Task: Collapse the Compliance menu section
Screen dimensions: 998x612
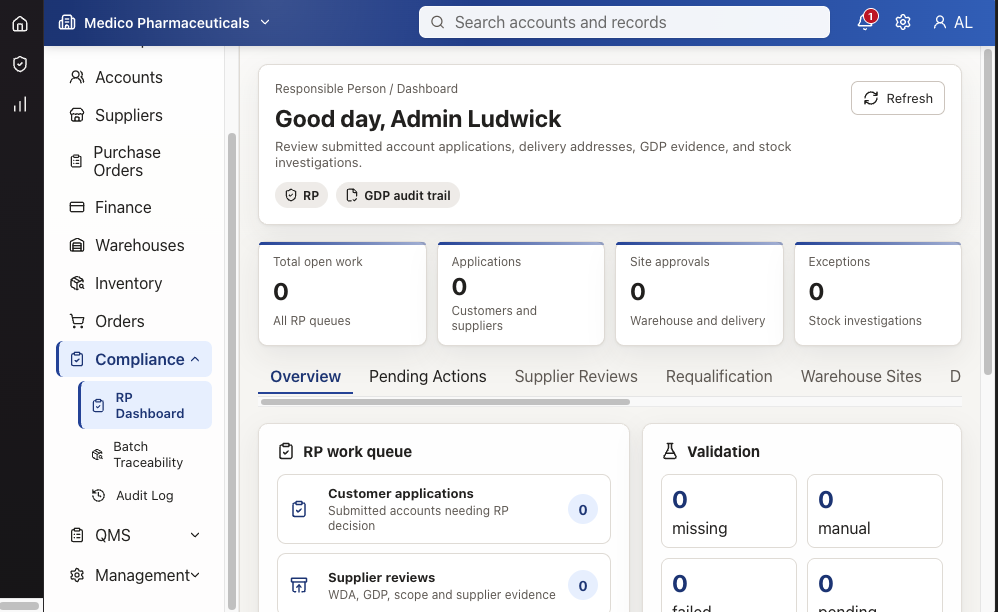Action: (x=195, y=359)
